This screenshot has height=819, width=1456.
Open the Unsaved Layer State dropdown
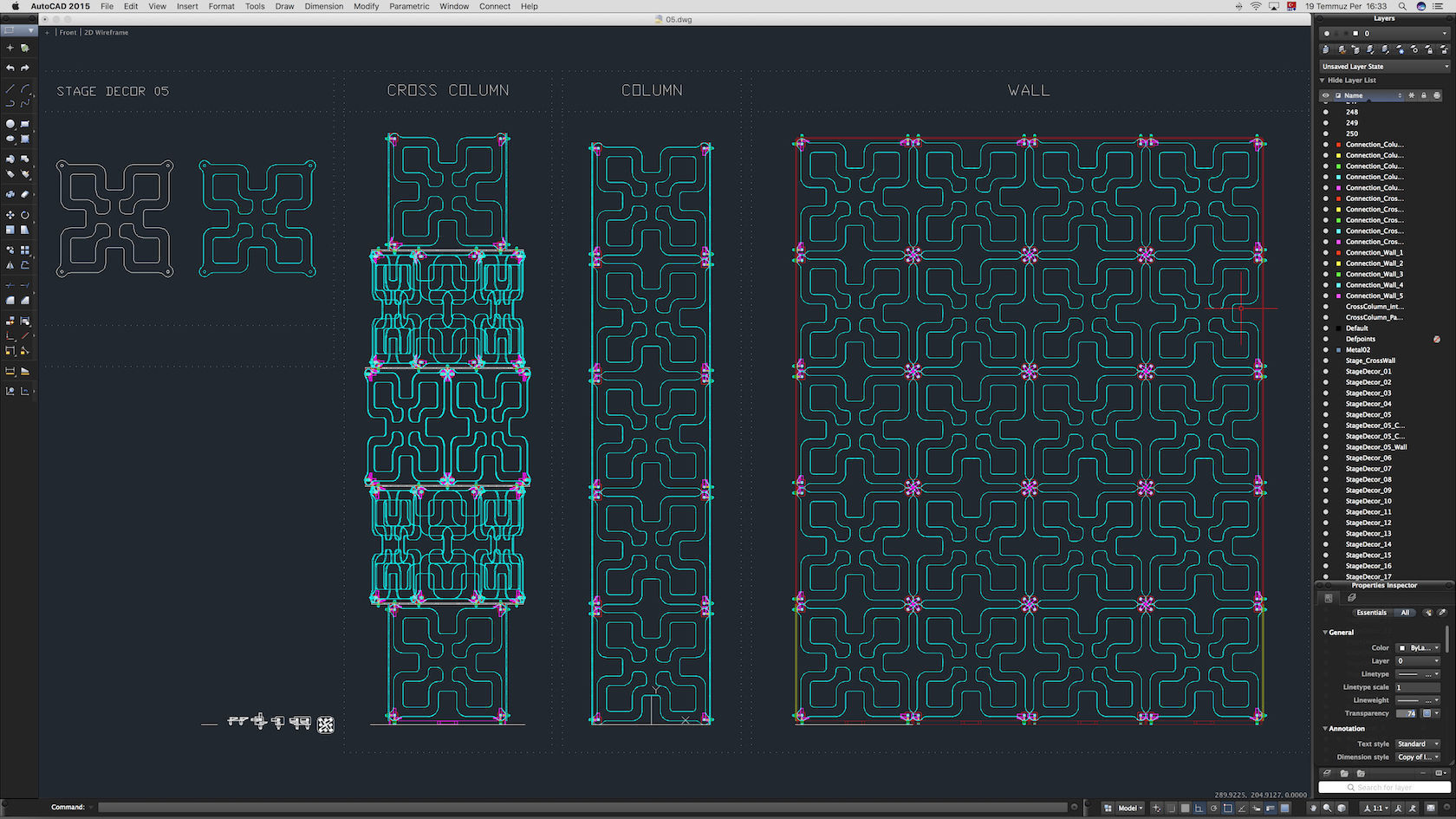(1384, 66)
